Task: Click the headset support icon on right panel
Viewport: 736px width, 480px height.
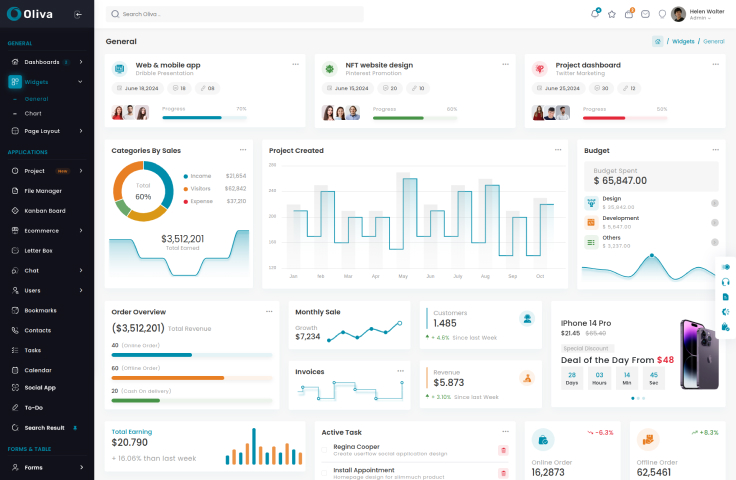Action: tap(725, 282)
